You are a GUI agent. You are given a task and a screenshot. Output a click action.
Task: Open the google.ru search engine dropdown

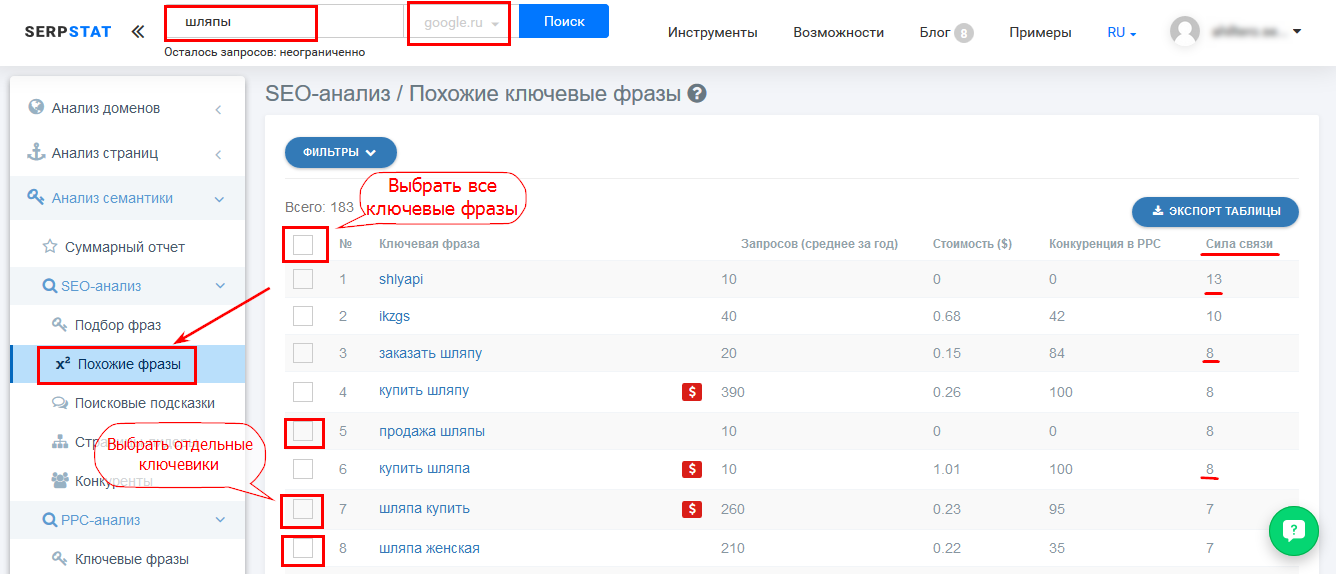(x=460, y=23)
